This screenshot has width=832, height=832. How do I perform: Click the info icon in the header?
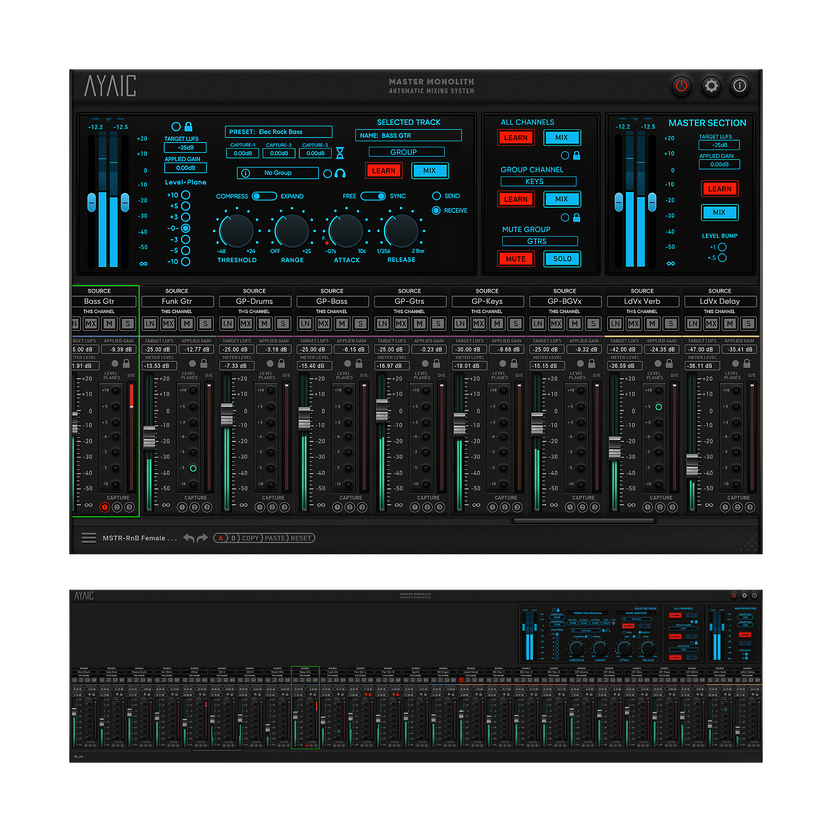[x=739, y=86]
